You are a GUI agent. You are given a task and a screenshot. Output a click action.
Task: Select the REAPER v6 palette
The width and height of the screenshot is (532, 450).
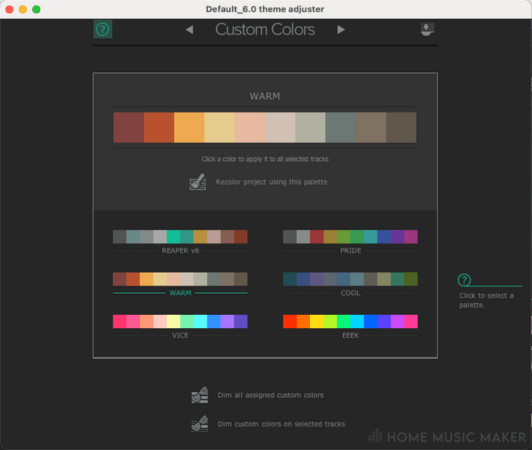click(180, 242)
